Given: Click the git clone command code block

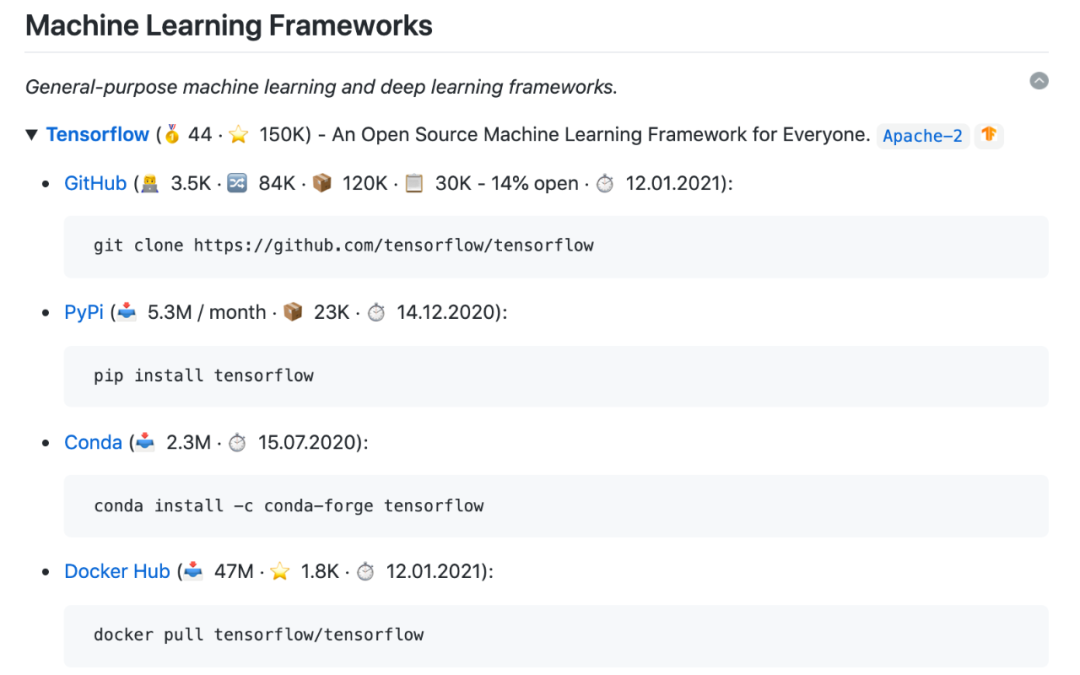Looking at the screenshot, I should [557, 247].
